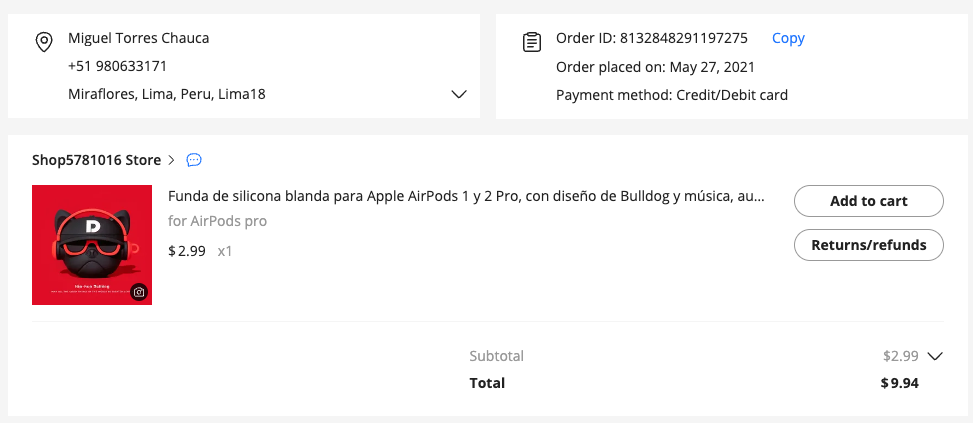
Task: Click the location pin icon
Action: (43, 42)
